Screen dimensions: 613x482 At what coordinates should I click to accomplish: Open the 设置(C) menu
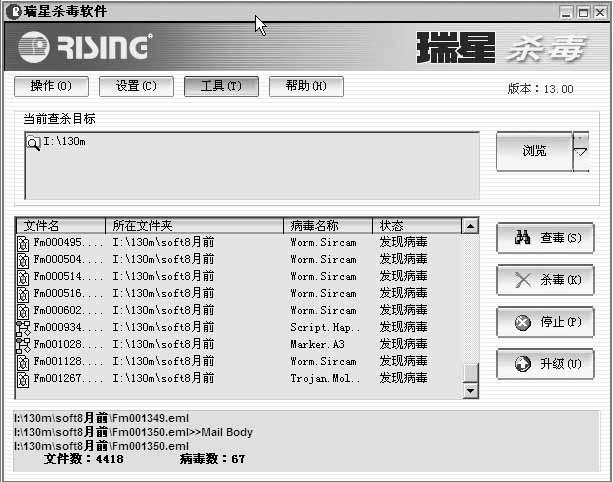pyautogui.click(x=136, y=86)
